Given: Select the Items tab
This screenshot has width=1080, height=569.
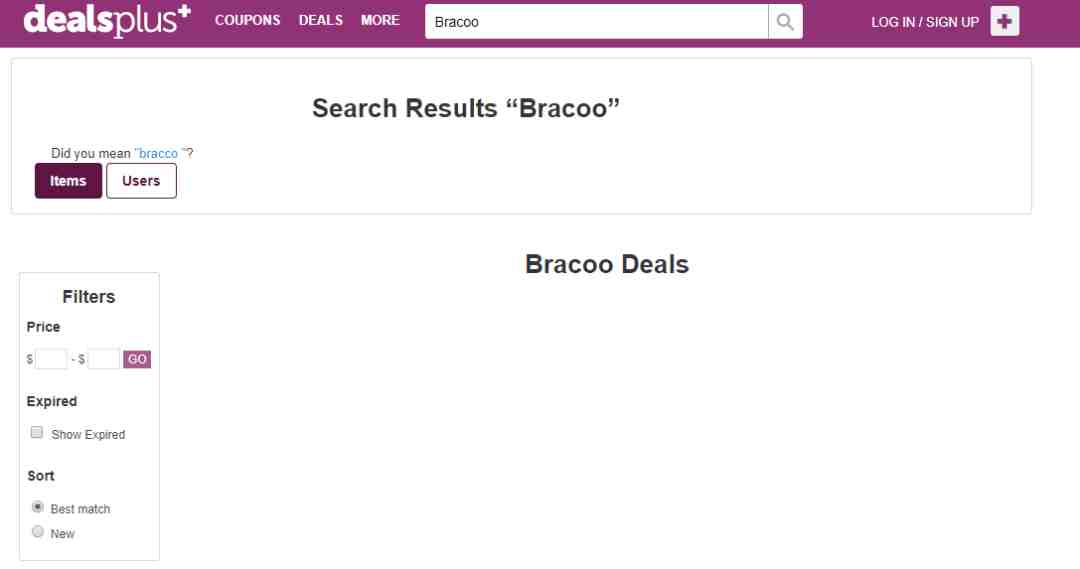Looking at the screenshot, I should coord(68,181).
